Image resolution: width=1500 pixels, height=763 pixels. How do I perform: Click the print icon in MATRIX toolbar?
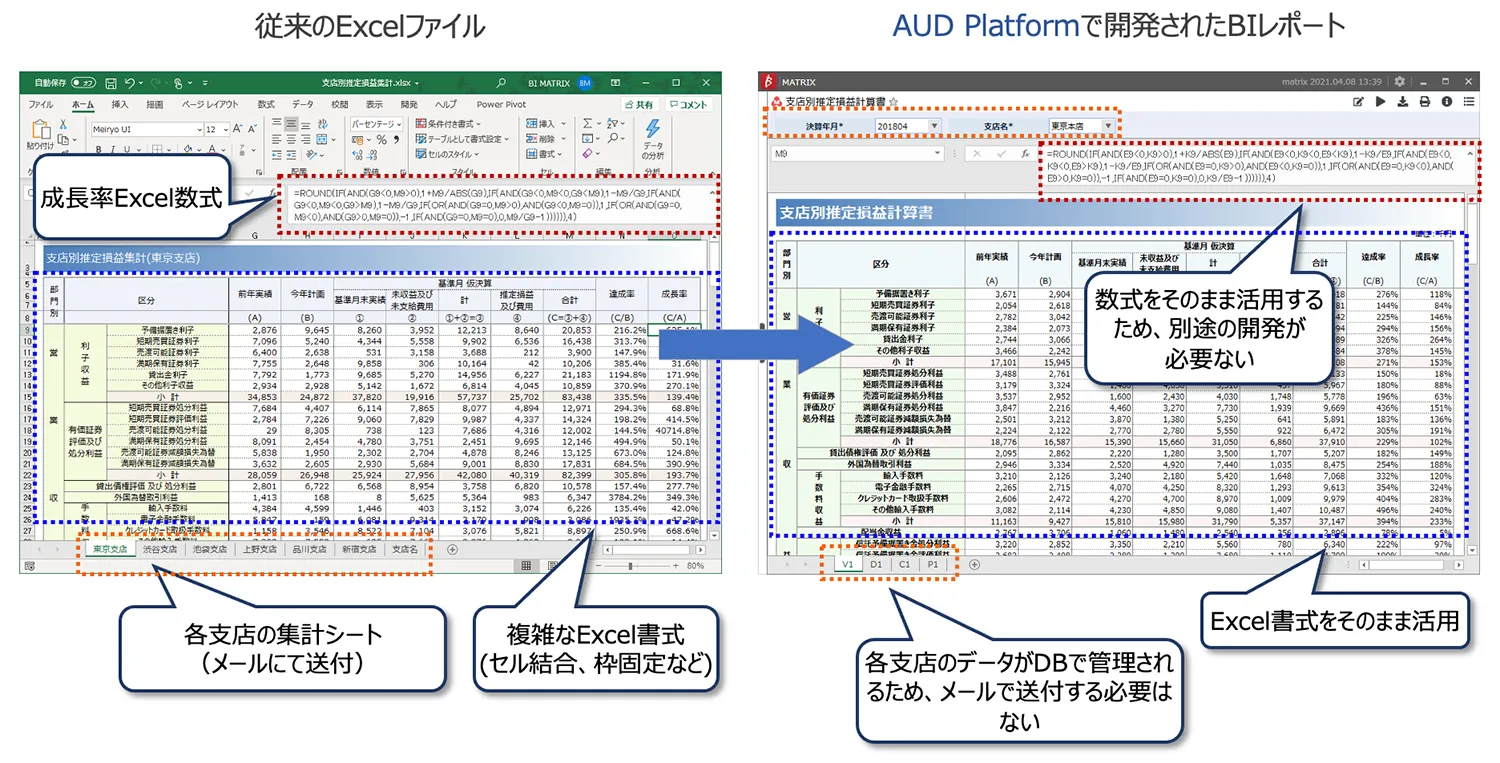click(x=1425, y=101)
